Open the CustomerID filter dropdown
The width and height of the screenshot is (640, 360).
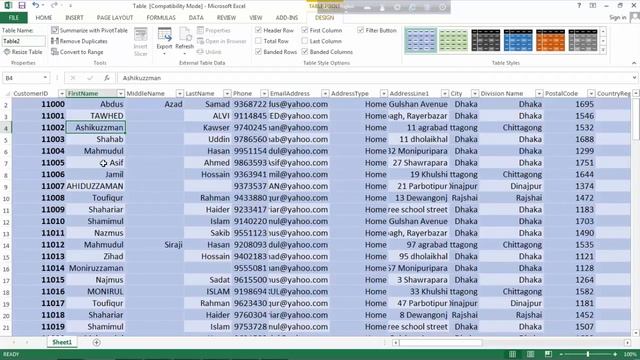61,93
